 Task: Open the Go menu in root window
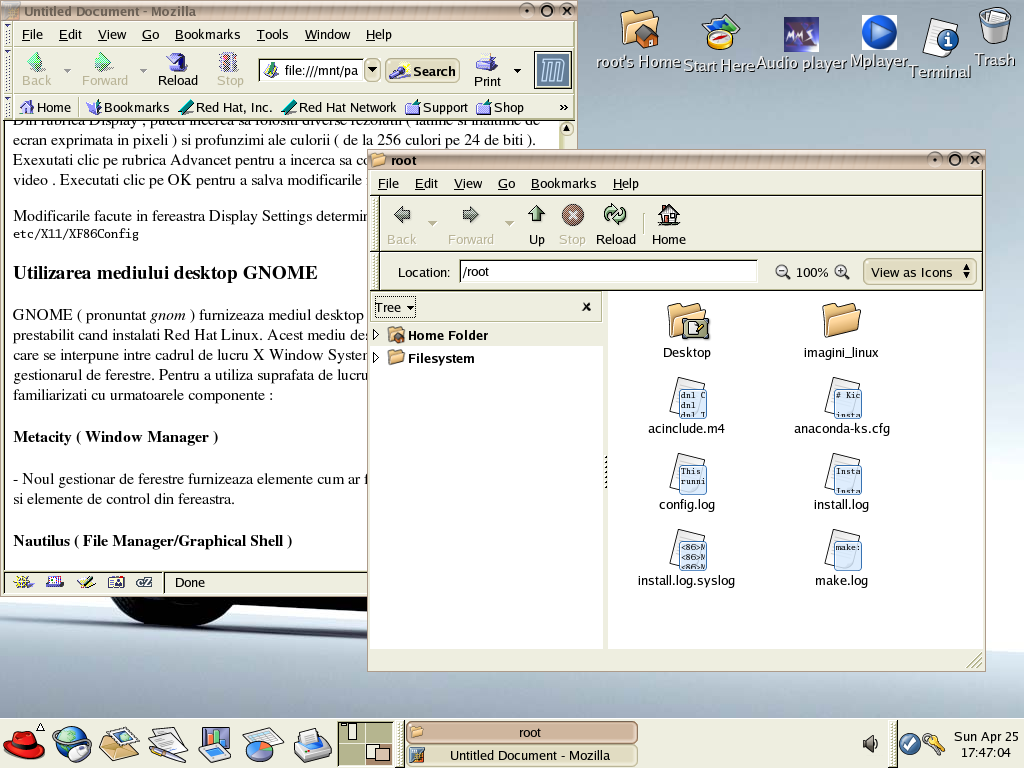(506, 184)
